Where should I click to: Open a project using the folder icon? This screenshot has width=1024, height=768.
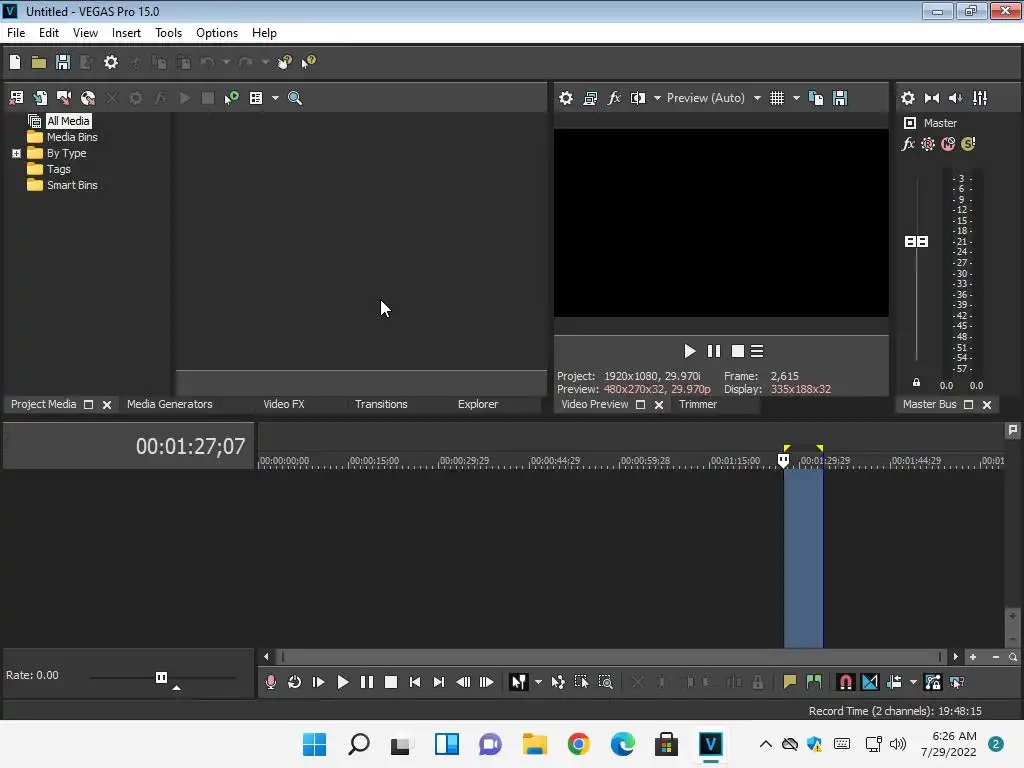point(39,62)
